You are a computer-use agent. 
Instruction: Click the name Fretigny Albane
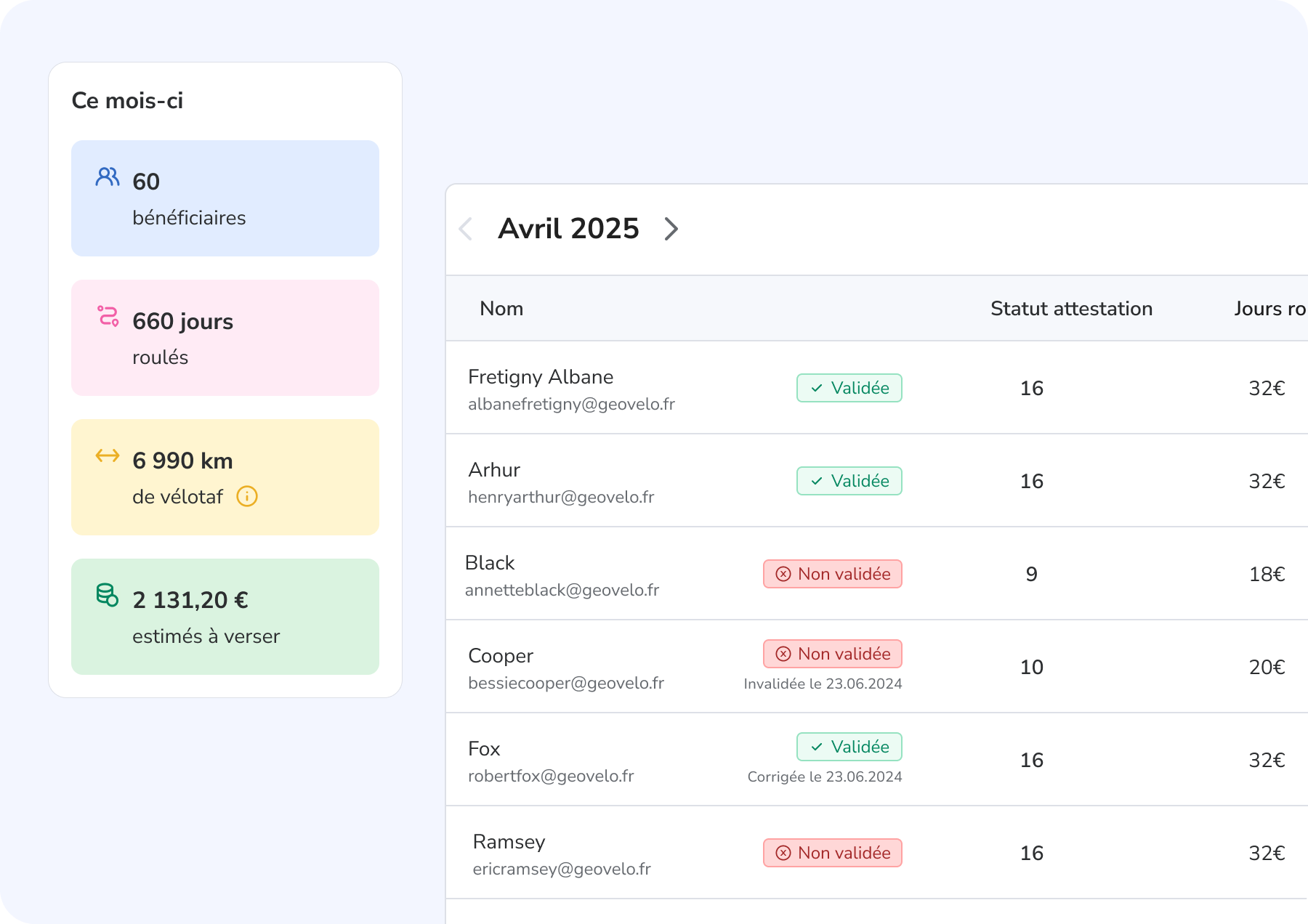pos(541,377)
